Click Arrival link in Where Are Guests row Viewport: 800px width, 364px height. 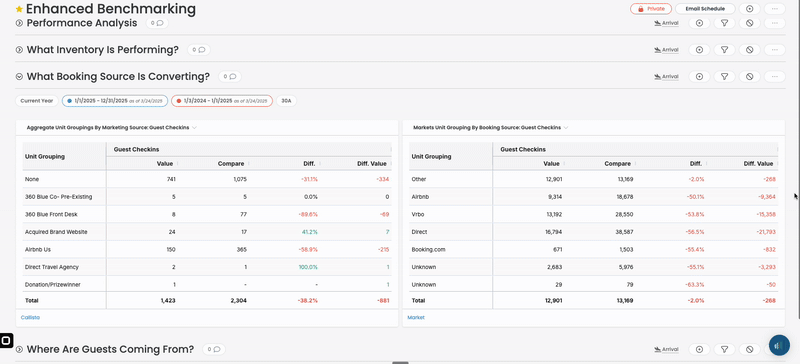point(666,350)
